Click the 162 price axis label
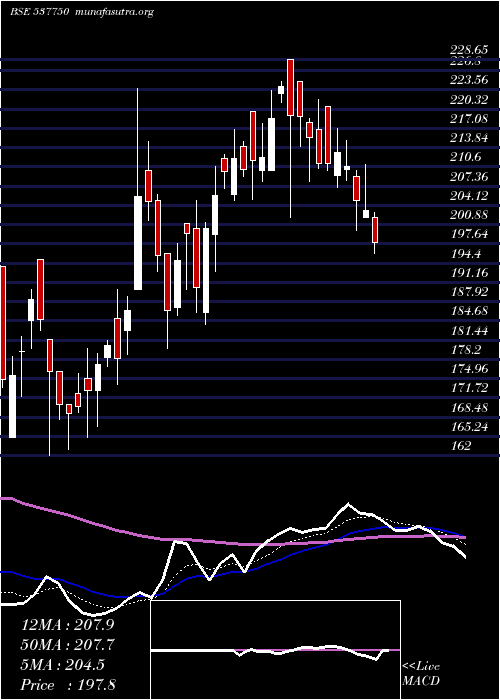The width and height of the screenshot is (500, 700). [x=461, y=446]
